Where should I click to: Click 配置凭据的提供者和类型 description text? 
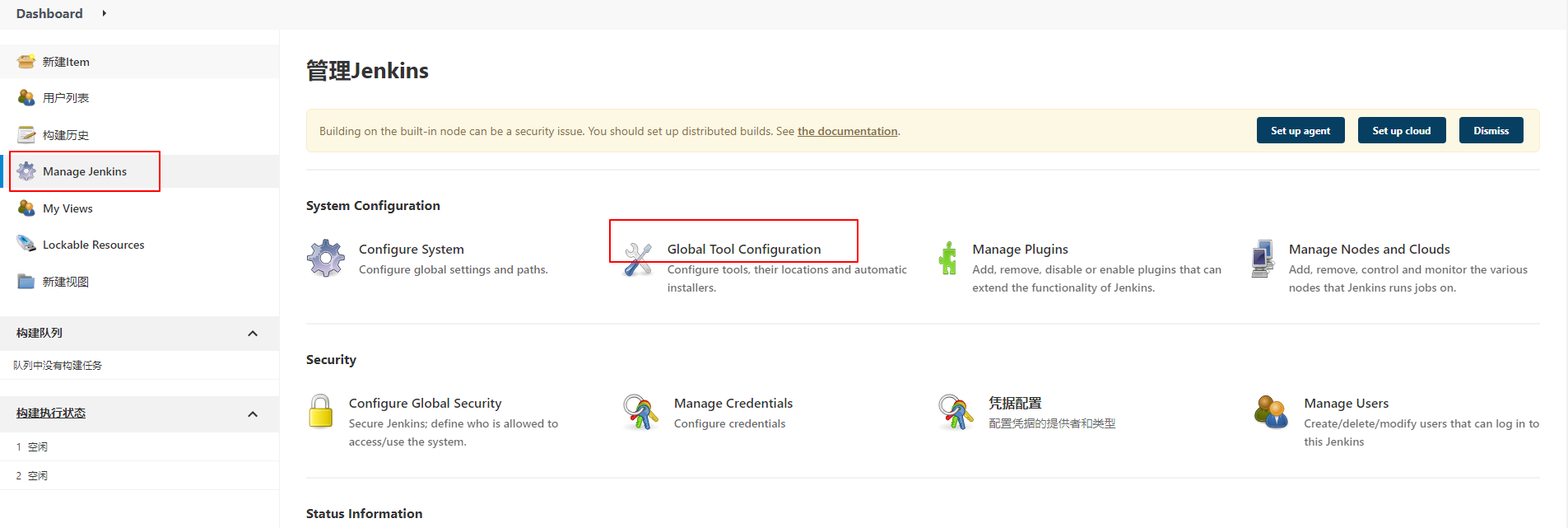pyautogui.click(x=1052, y=423)
